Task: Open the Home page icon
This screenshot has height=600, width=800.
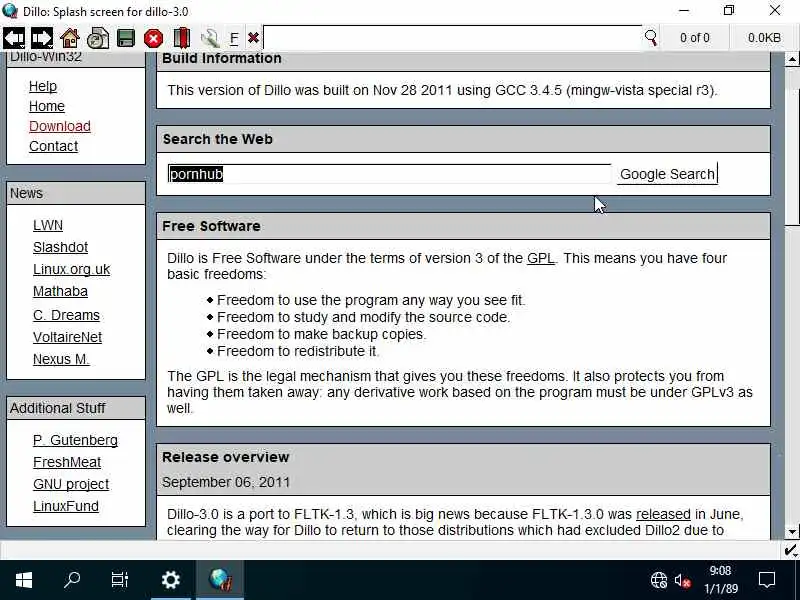Action: click(x=70, y=38)
